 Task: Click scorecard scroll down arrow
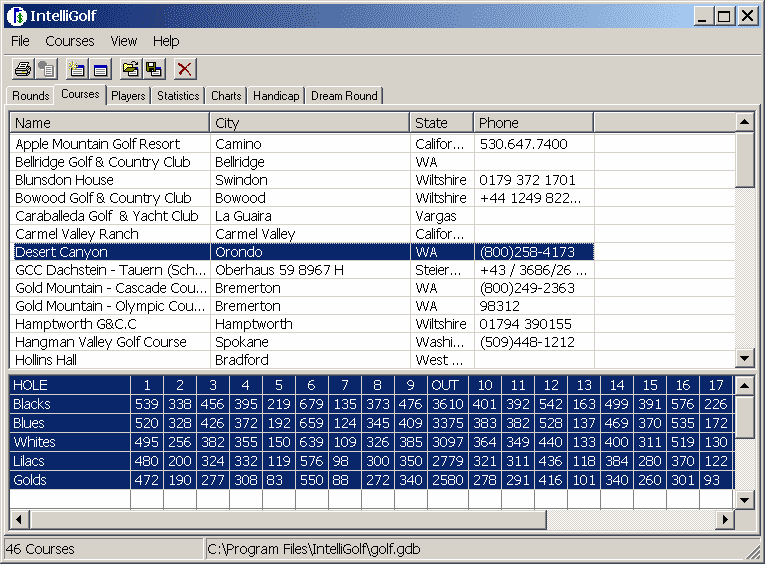tap(745, 500)
